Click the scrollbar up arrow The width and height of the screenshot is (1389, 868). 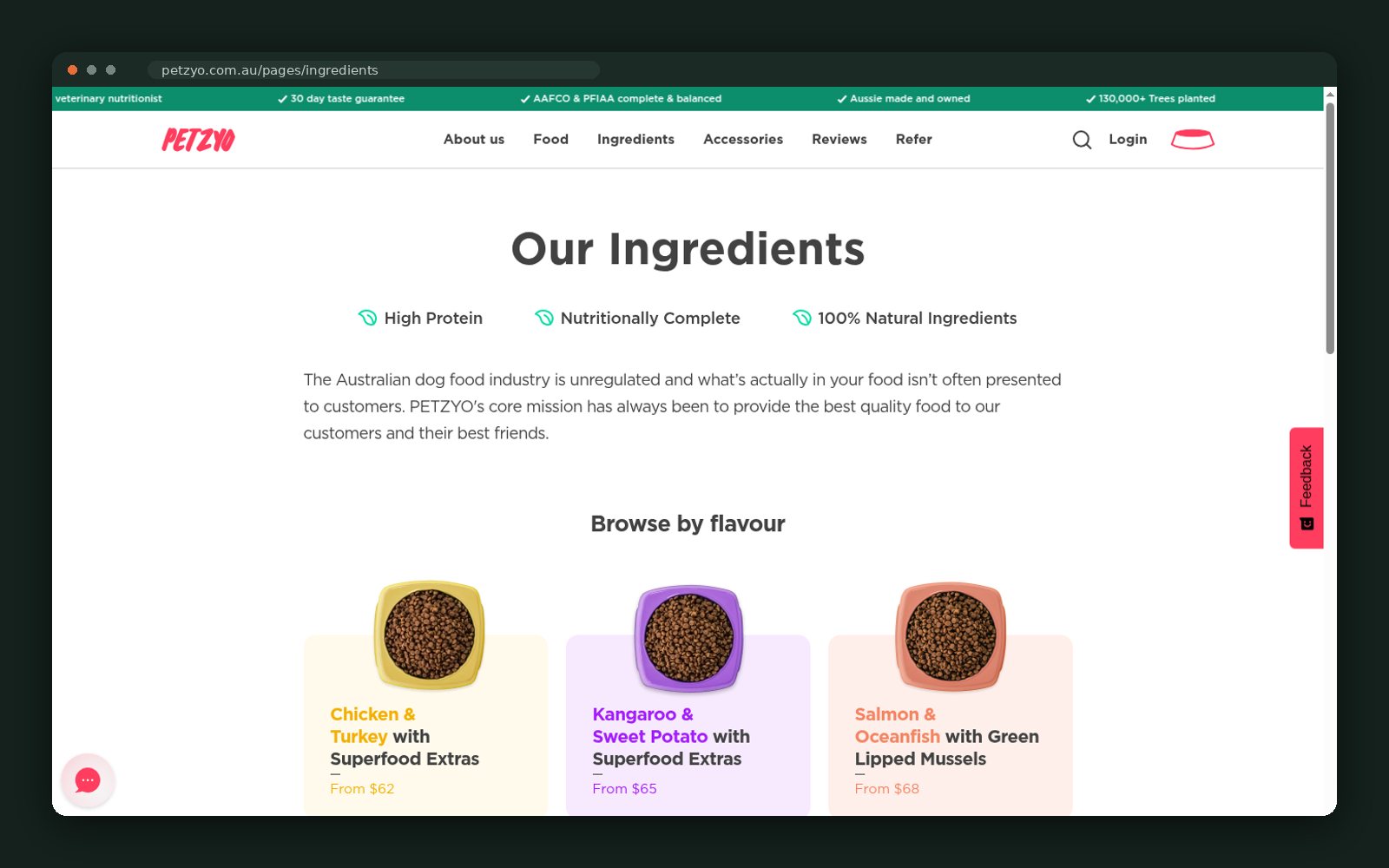tap(1330, 94)
